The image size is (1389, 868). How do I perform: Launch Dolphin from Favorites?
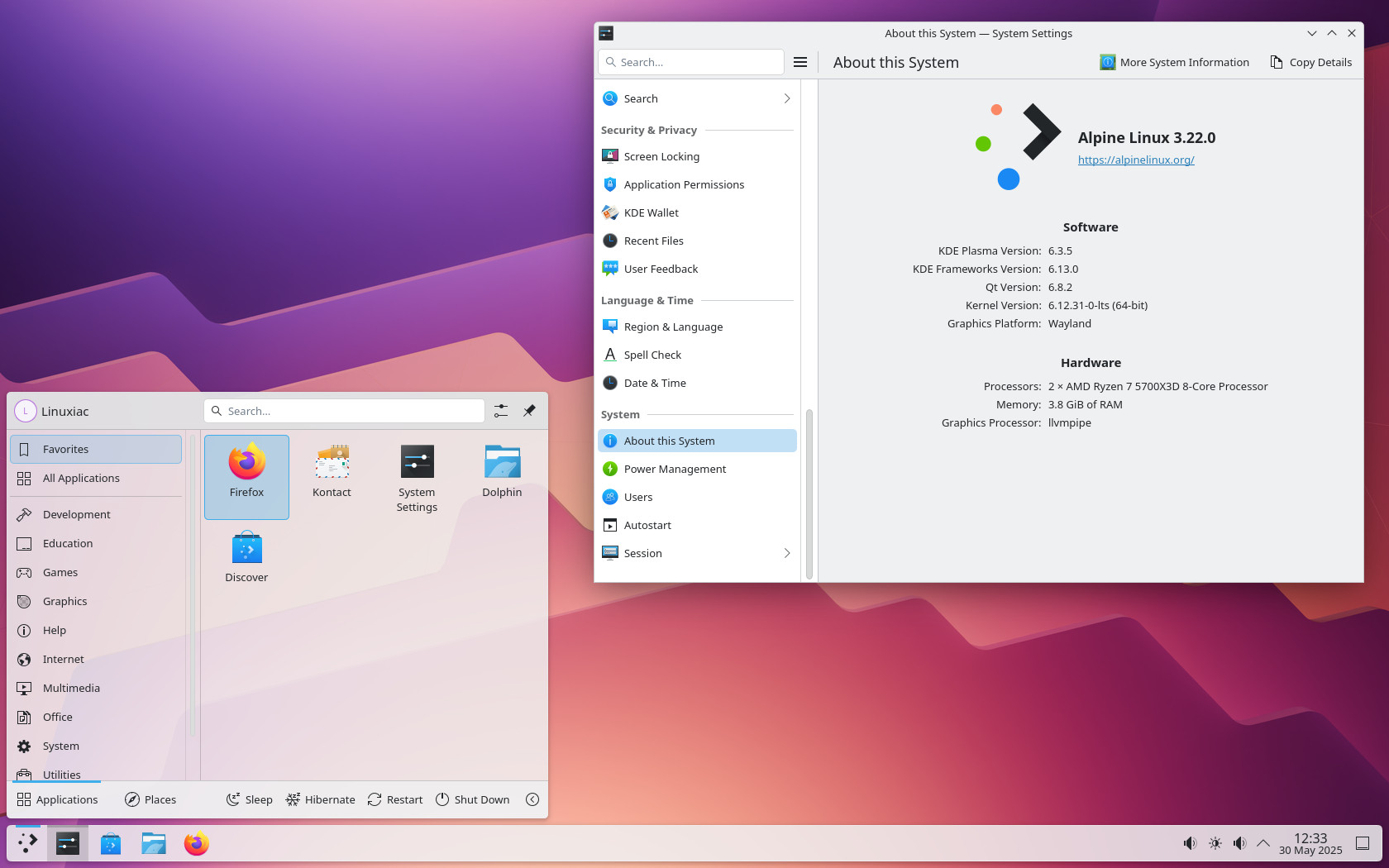pyautogui.click(x=501, y=471)
